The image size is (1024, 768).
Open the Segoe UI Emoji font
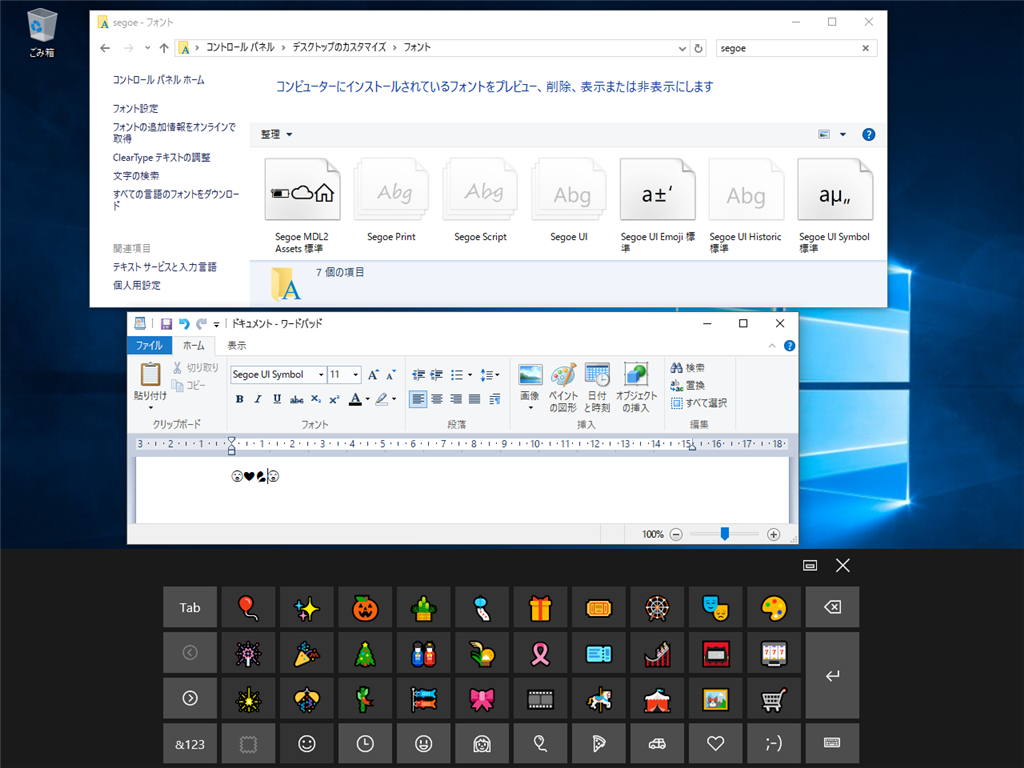click(x=657, y=190)
